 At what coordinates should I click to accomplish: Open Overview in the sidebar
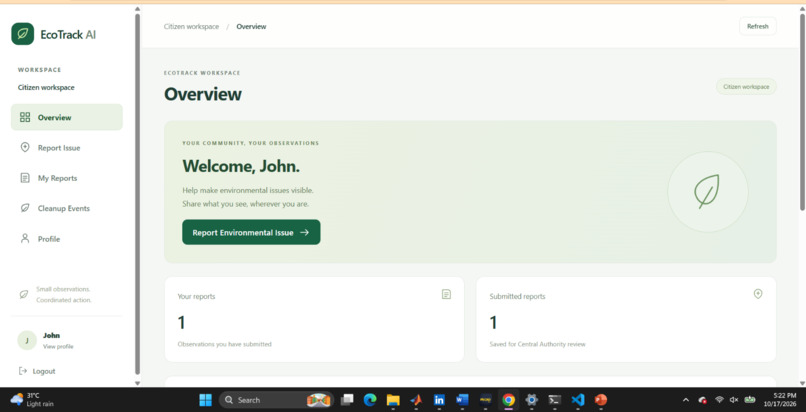67,117
